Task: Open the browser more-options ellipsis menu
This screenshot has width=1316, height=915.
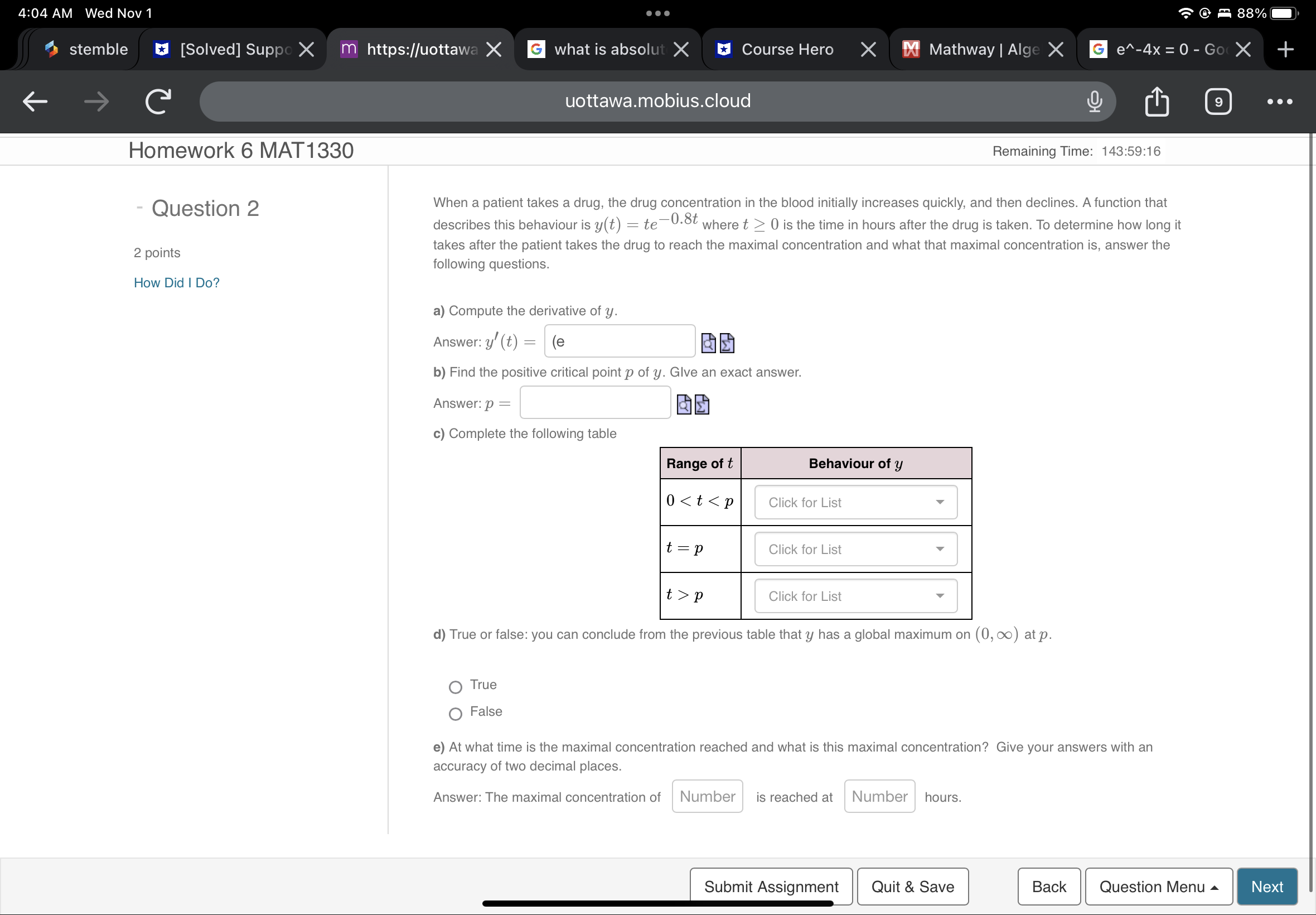Action: (1280, 102)
